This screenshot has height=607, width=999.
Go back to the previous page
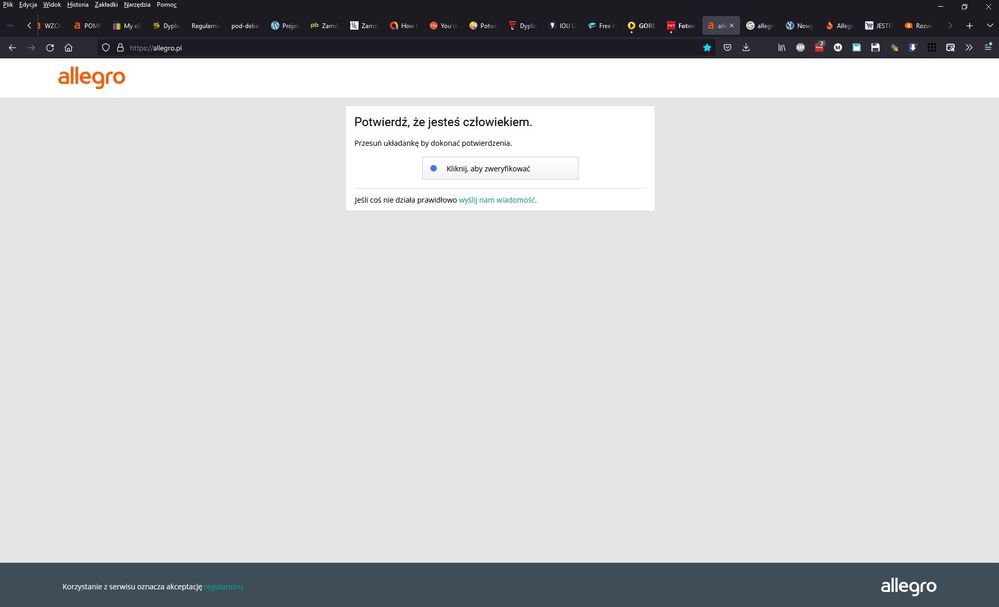(12, 48)
